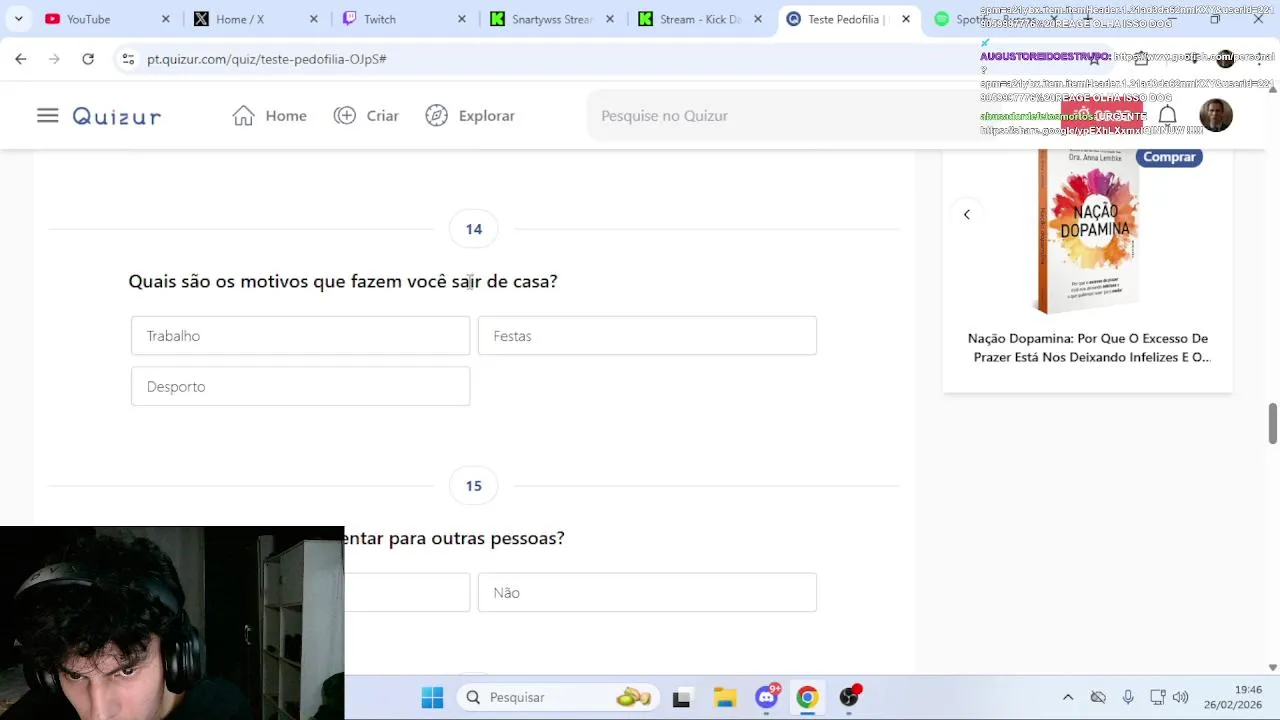This screenshot has width=1280, height=720.
Task: Go forward in browser history
Action: (54, 59)
